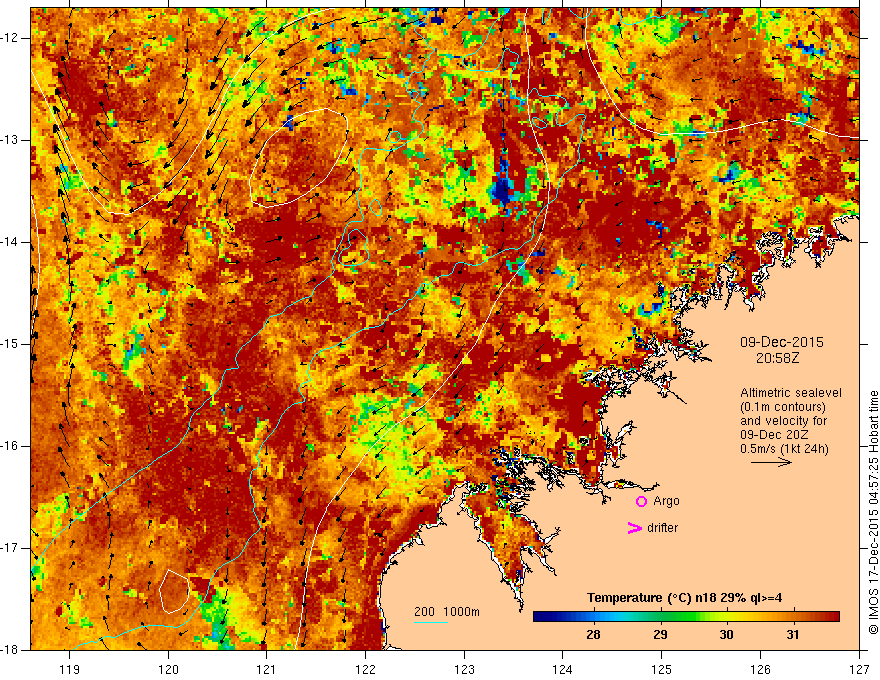Click latitude axis label -15
The height and width of the screenshot is (680, 880).
pos(10,344)
